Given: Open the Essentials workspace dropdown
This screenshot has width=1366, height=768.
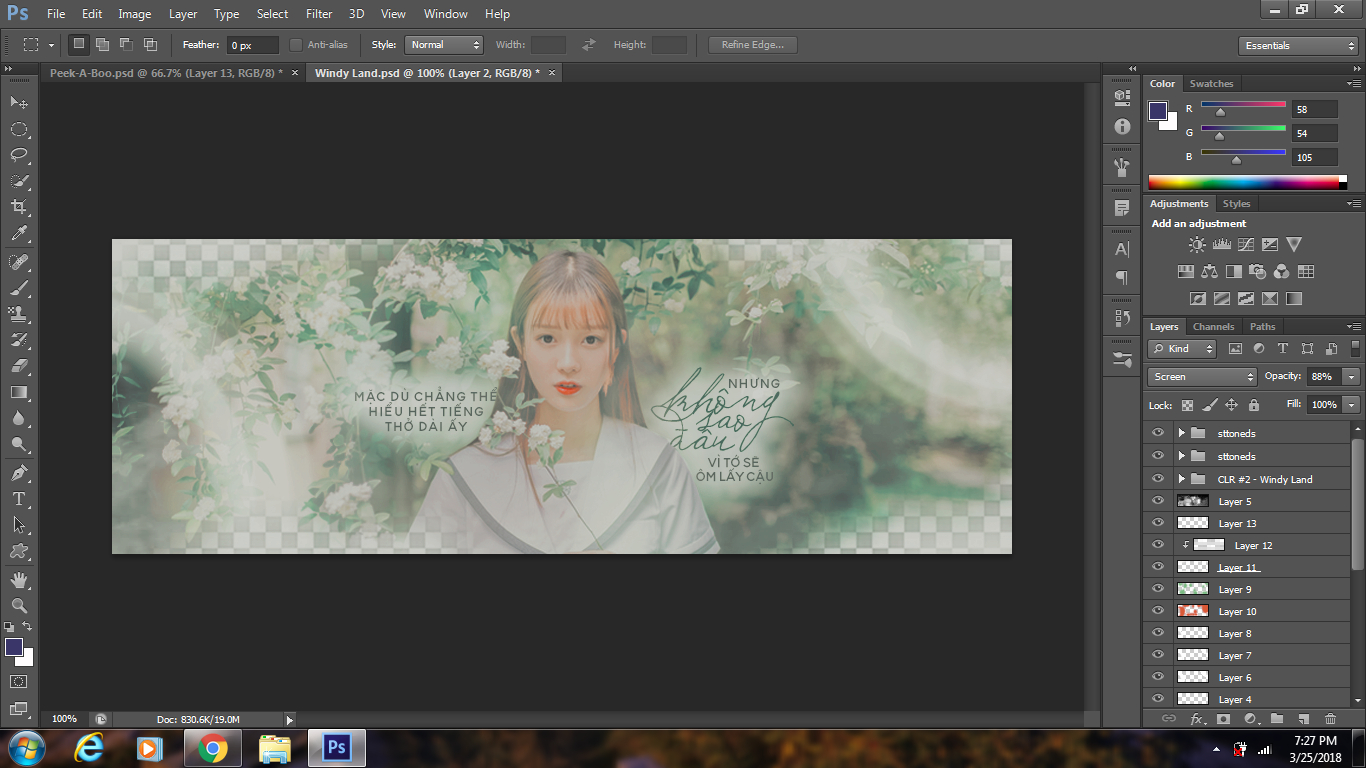Looking at the screenshot, I should [x=1297, y=46].
